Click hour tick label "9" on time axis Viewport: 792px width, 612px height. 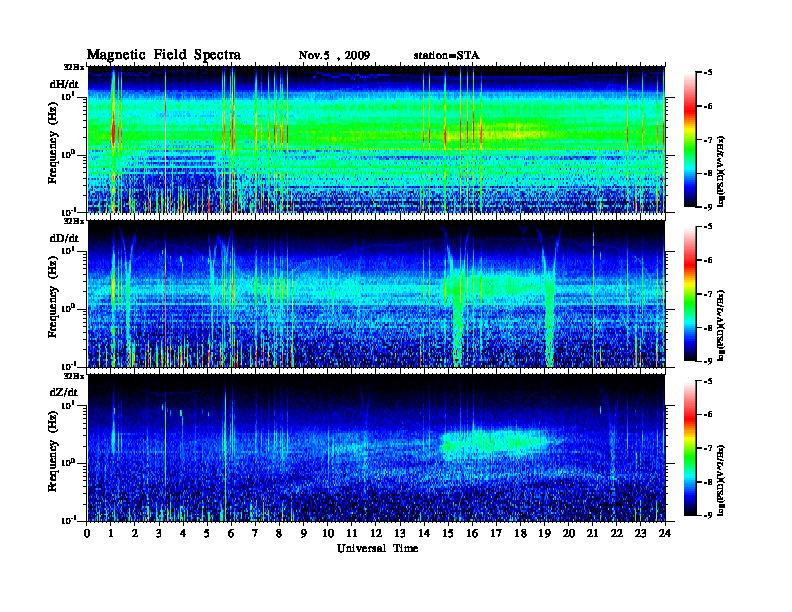[x=304, y=533]
